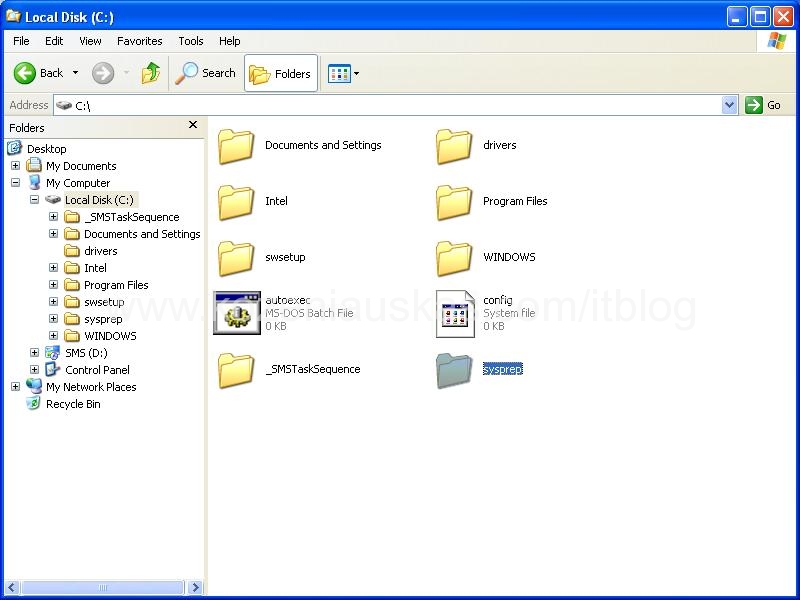Maximize the Local Disk (C:) window
Image resolution: width=800 pixels, height=600 pixels.
click(760, 17)
